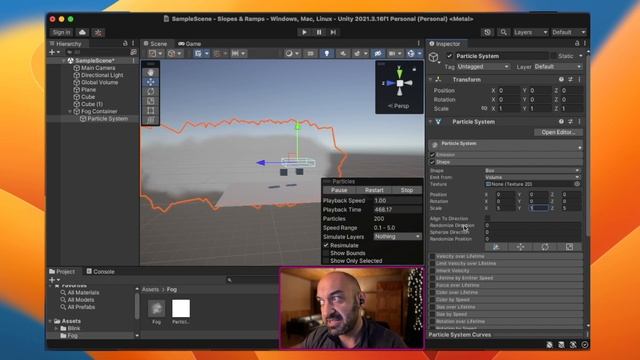This screenshot has width=640, height=360.
Task: Toggle scene lighting lightbulb icon
Action: [327, 53]
